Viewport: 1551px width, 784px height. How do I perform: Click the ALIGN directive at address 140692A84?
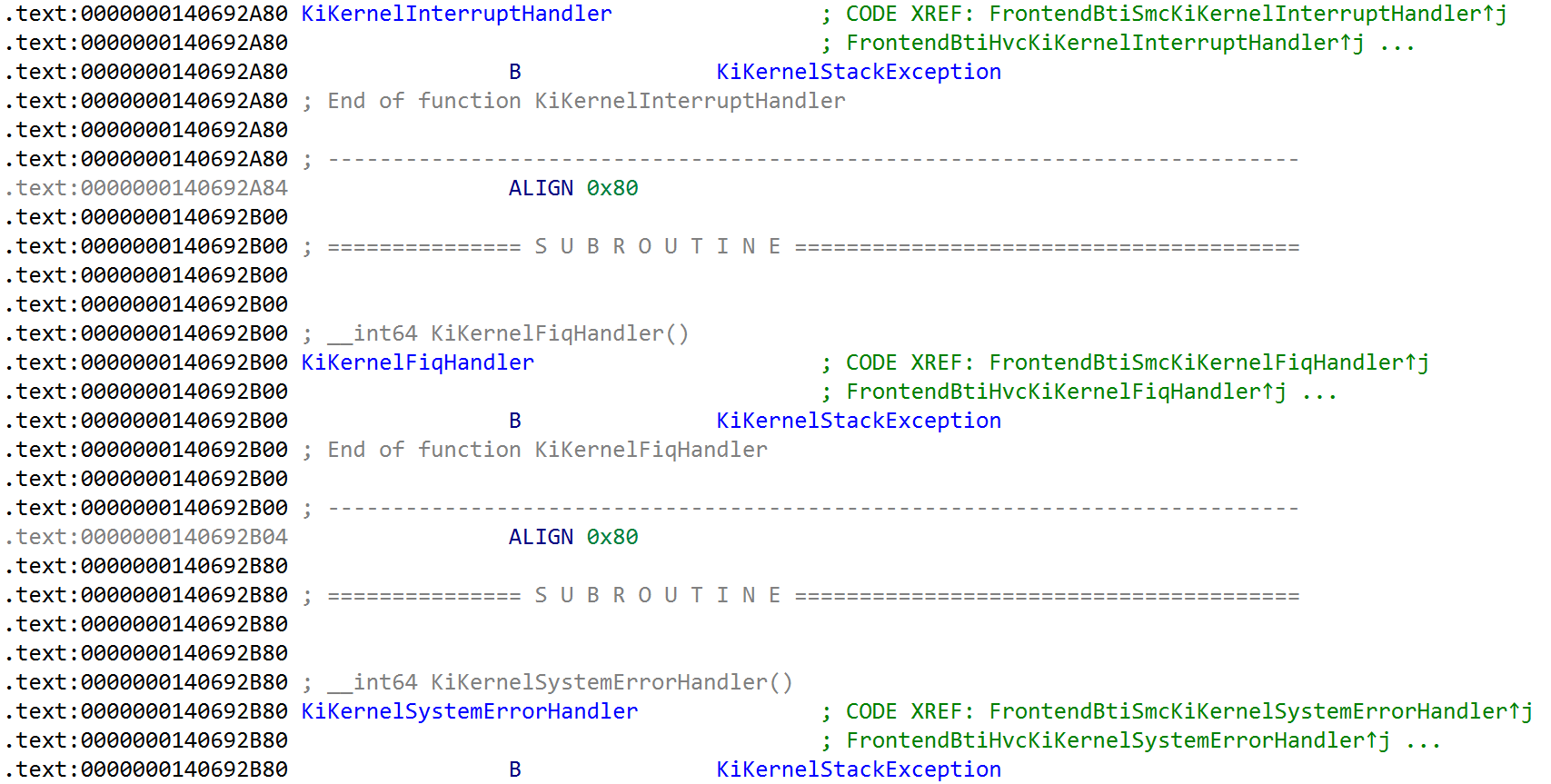click(541, 188)
